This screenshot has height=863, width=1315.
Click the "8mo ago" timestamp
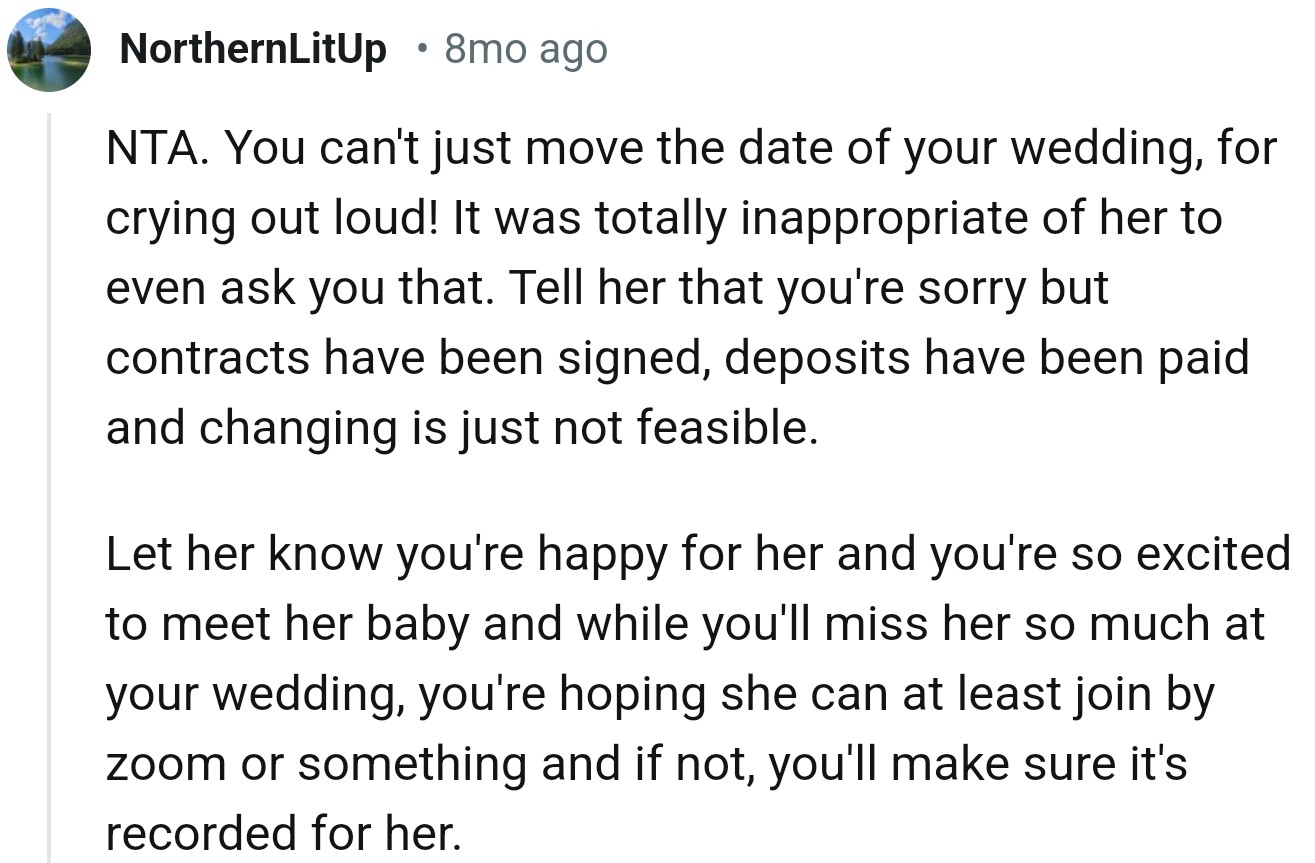point(525,49)
